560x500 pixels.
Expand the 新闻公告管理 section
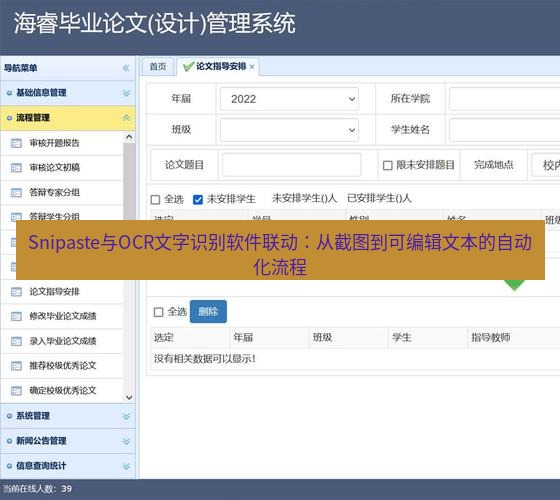tap(126, 441)
